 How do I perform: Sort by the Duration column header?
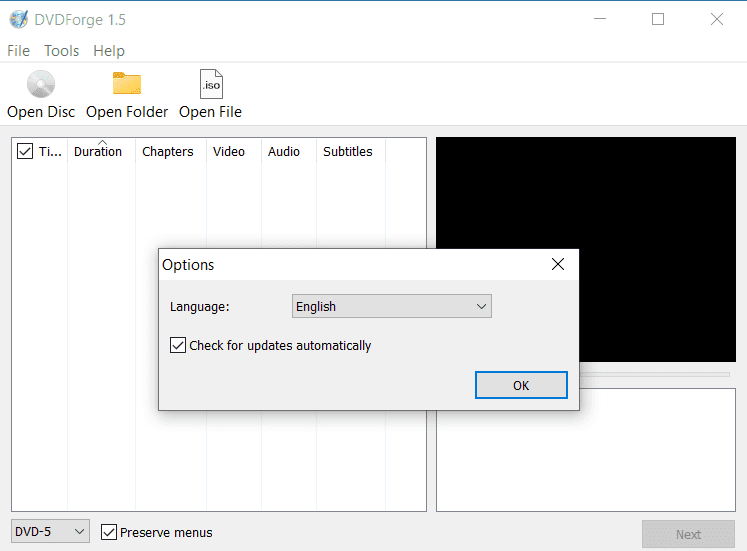click(x=101, y=151)
